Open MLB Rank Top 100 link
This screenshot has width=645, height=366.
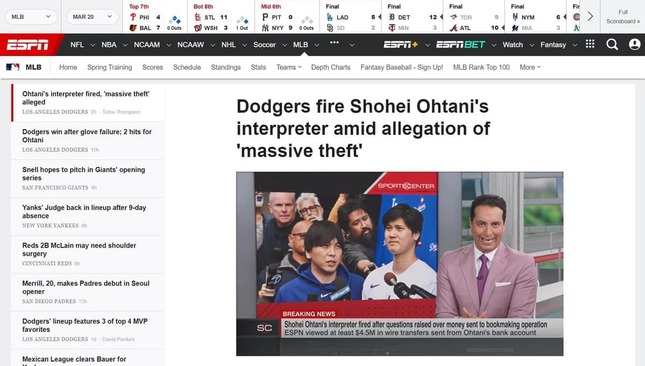click(481, 67)
